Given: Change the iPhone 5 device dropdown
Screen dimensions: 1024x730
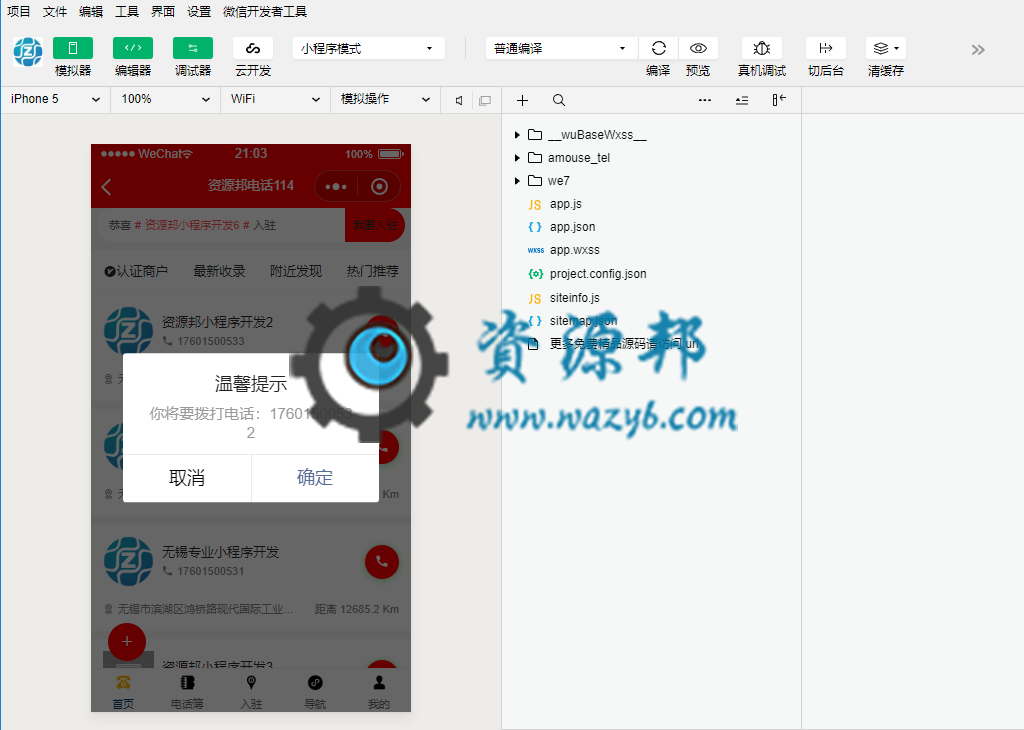Looking at the screenshot, I should point(56,99).
